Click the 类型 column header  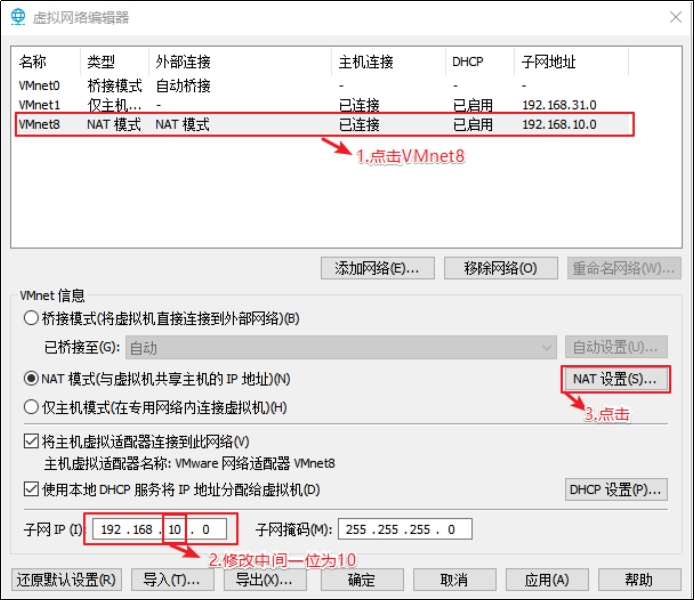click(114, 62)
